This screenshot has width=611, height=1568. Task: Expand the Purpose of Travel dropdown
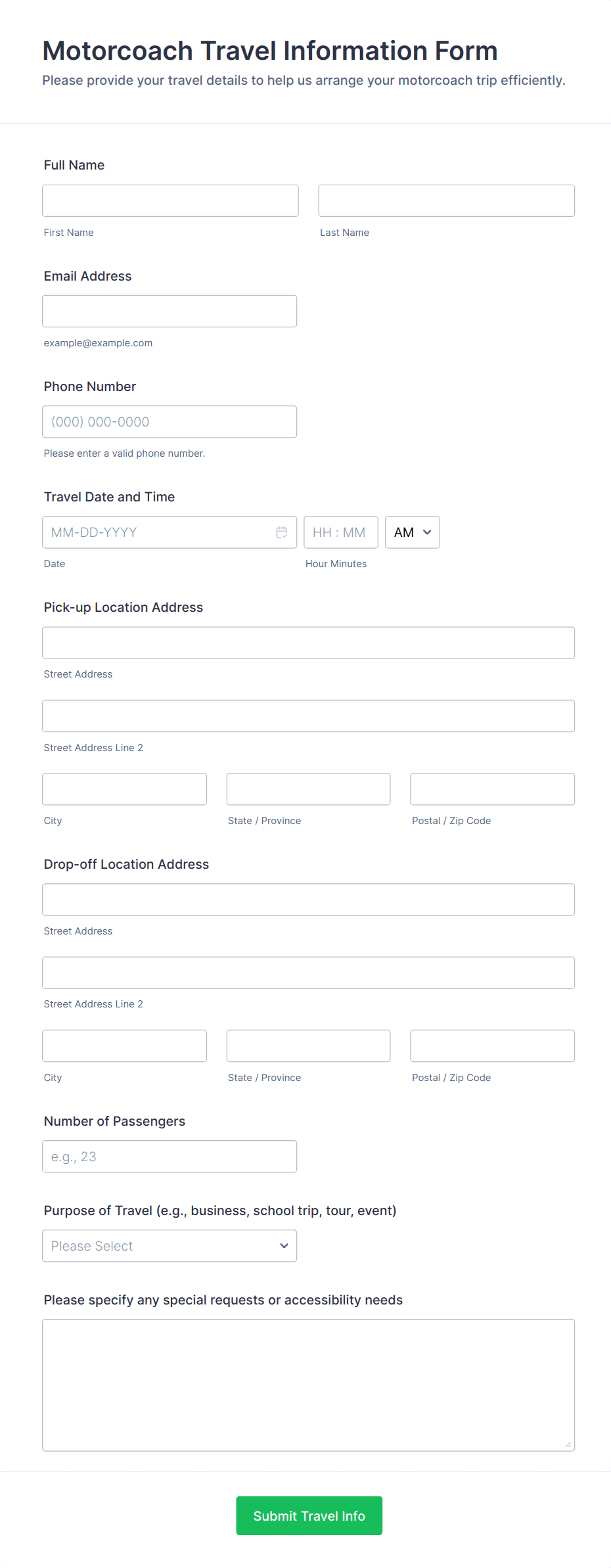[170, 1246]
